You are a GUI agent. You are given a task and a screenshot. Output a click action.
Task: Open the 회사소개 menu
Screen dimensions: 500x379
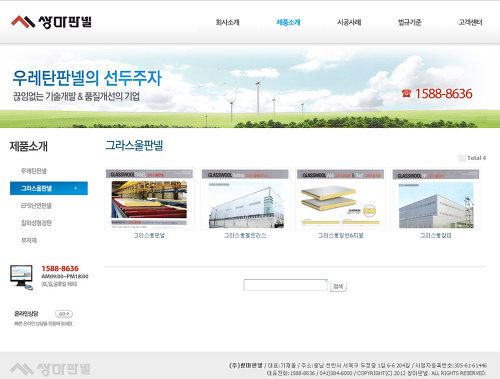coord(227,22)
